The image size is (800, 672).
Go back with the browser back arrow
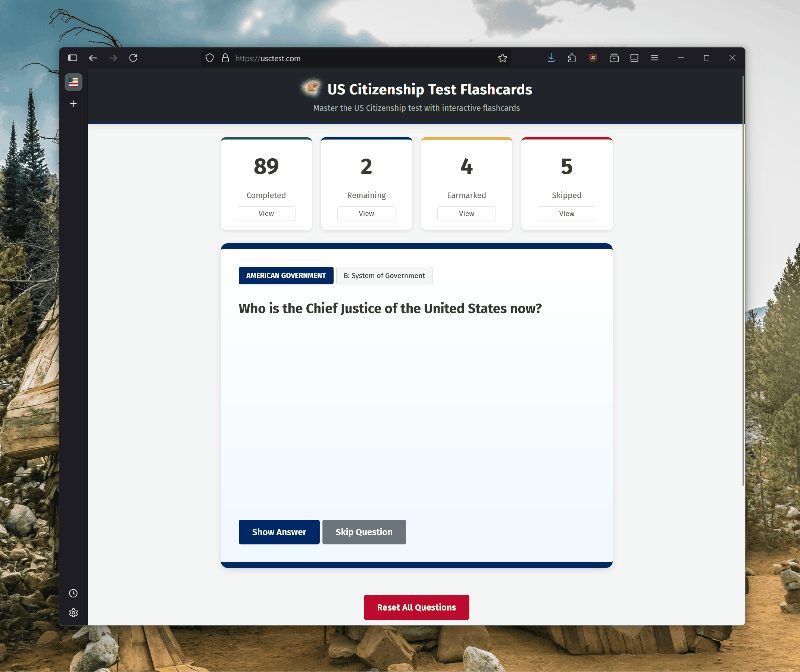point(93,58)
